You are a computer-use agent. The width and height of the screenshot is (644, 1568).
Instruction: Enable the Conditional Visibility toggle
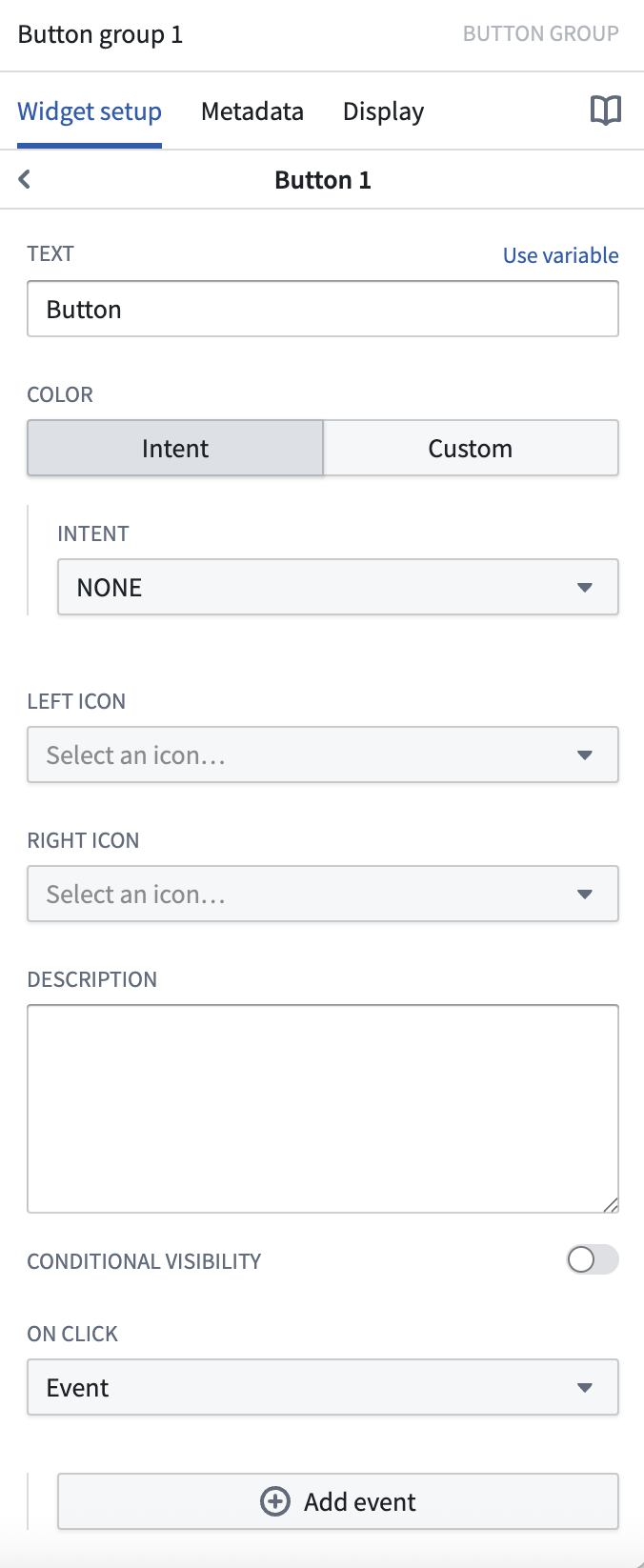[593, 1260]
